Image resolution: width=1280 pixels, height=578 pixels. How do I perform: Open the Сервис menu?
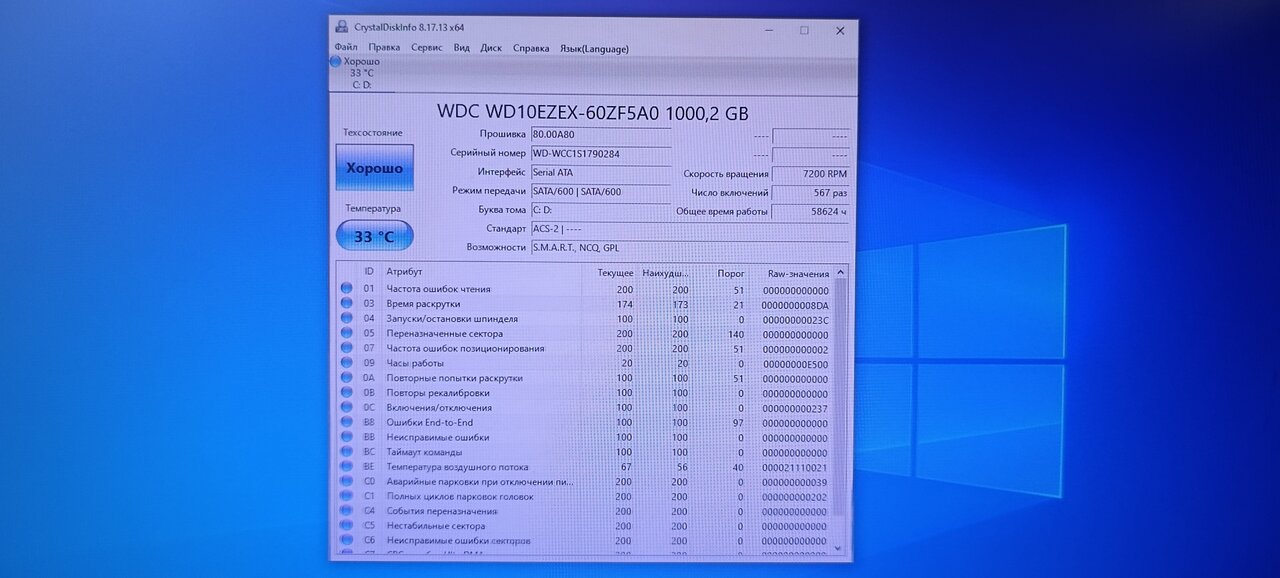[427, 47]
